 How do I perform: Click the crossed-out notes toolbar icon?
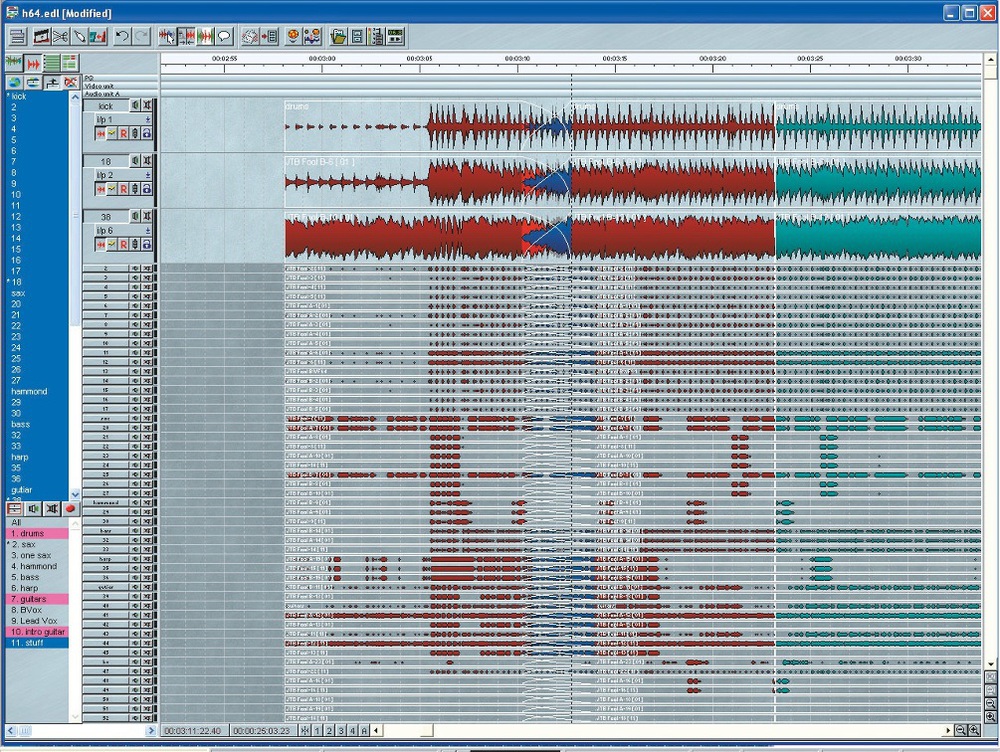[x=250, y=37]
